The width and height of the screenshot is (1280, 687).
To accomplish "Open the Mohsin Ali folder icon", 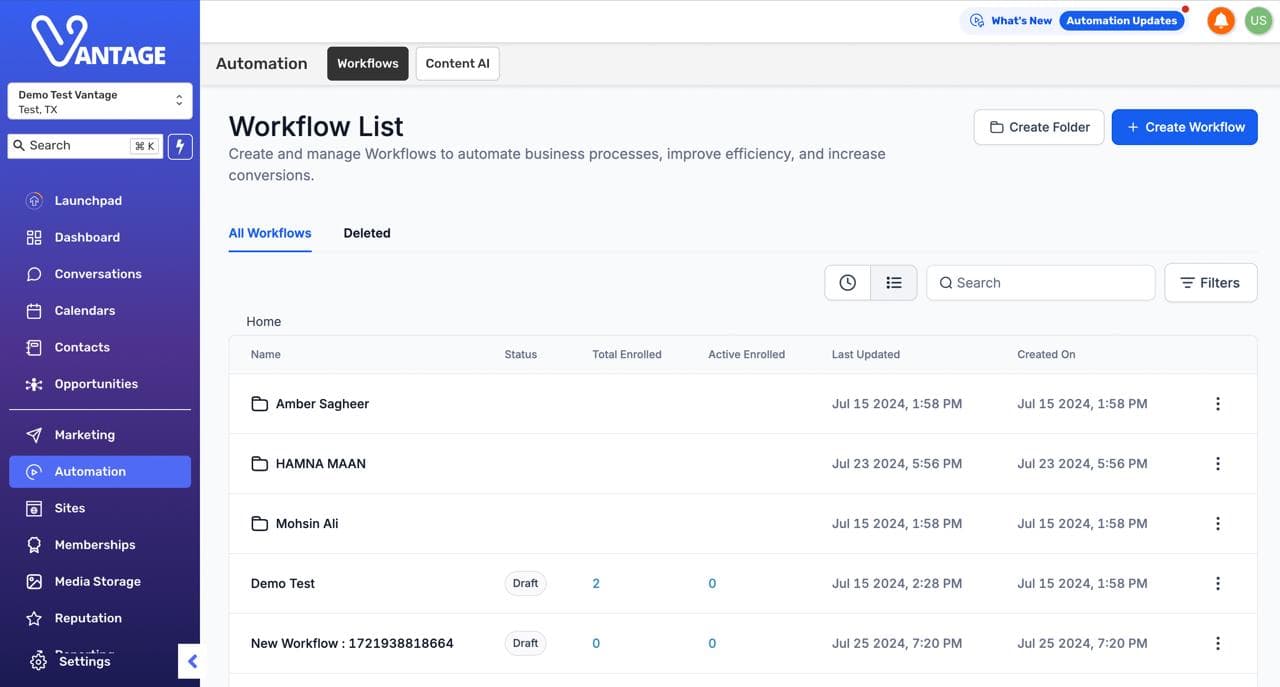I will pyautogui.click(x=259, y=524).
